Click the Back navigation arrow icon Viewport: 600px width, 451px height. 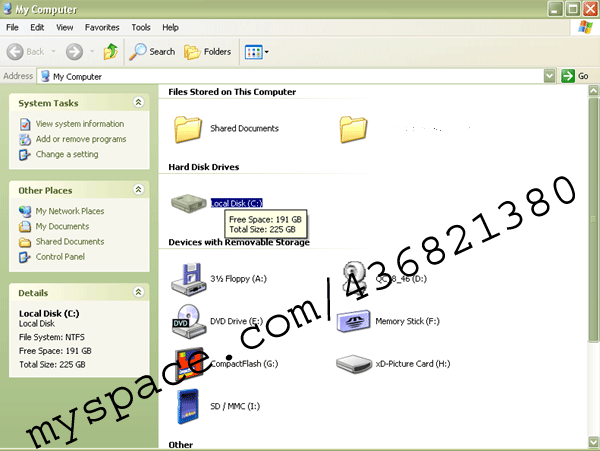15,52
